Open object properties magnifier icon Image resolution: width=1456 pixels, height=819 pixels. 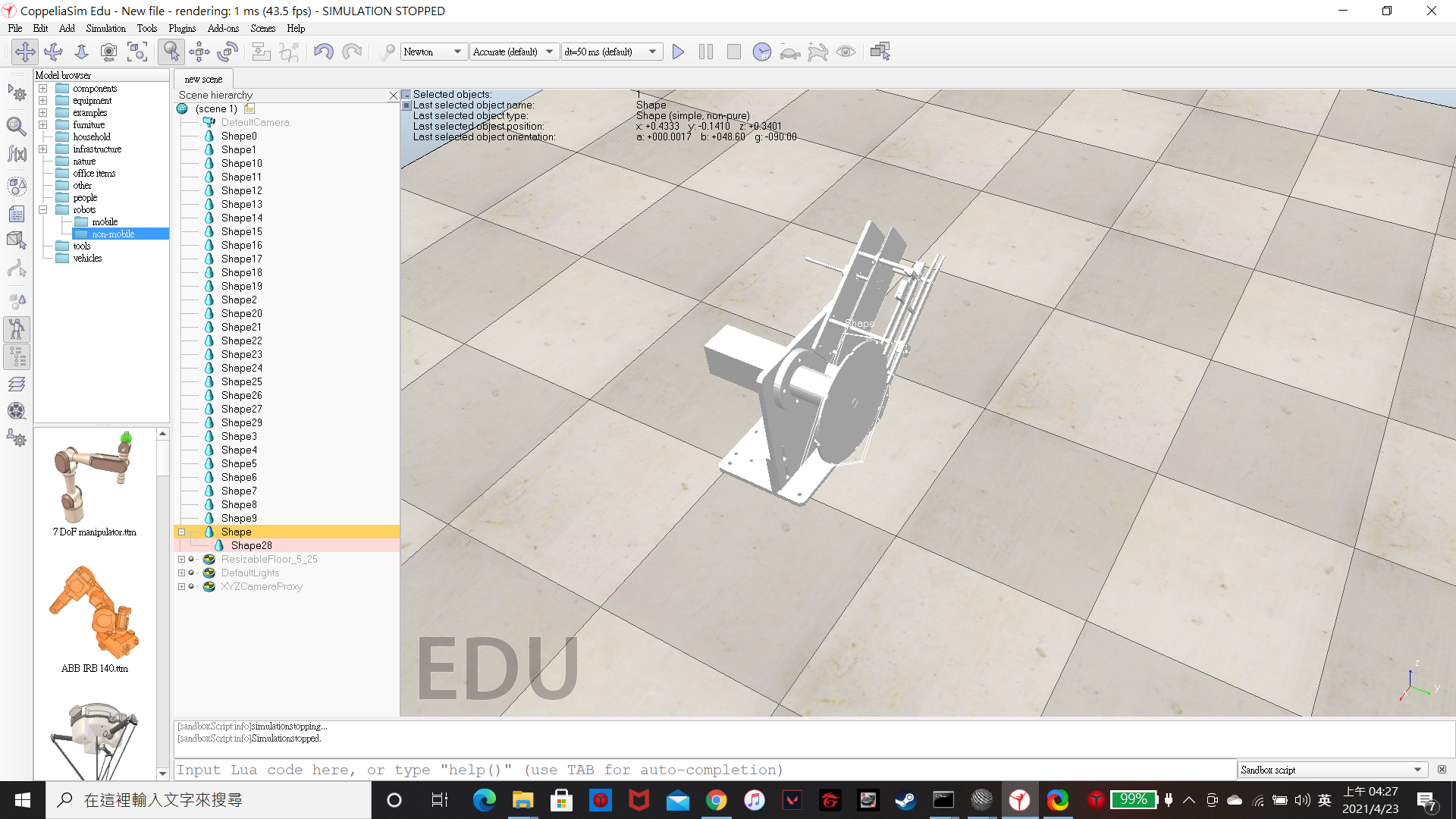[x=17, y=126]
